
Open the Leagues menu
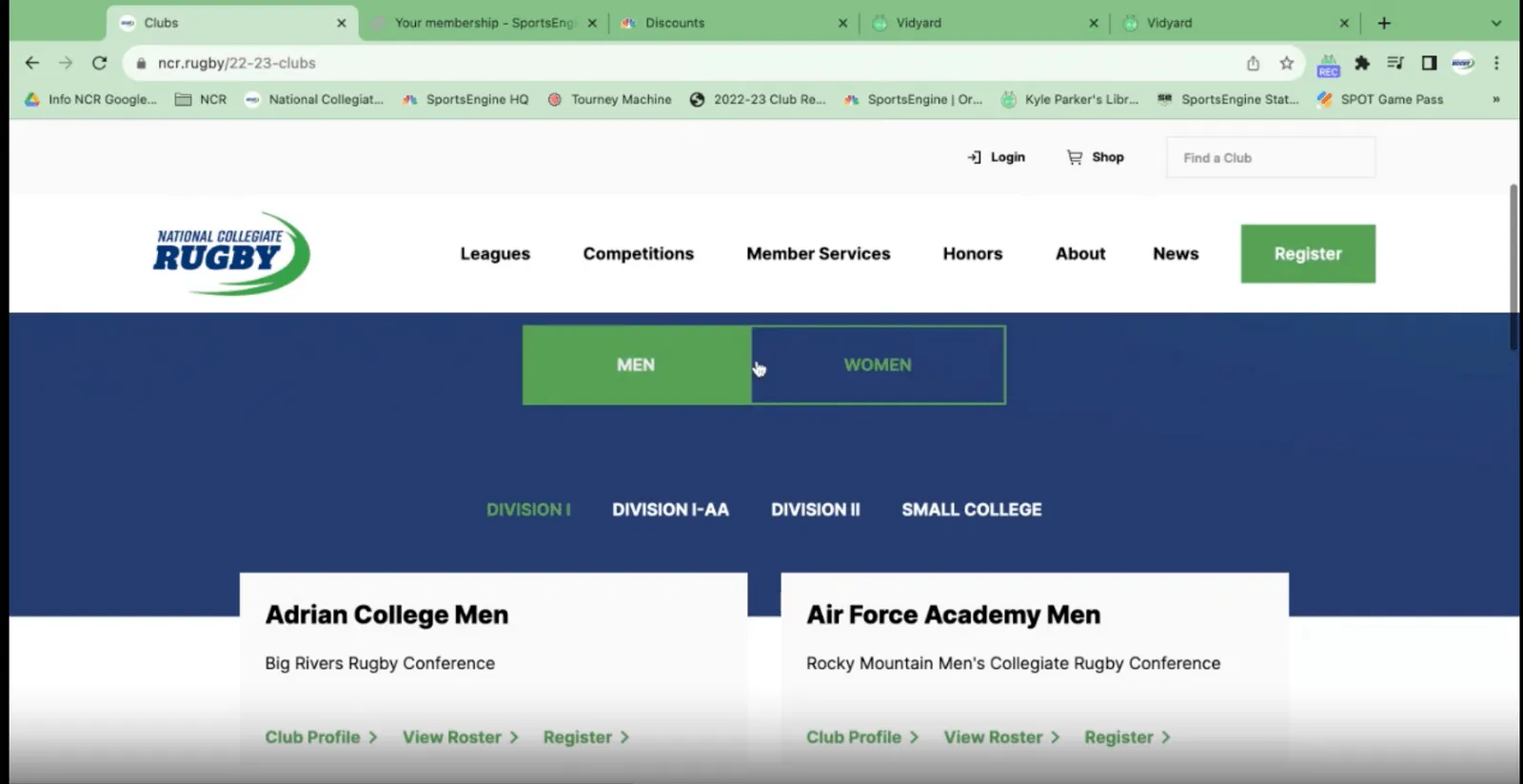[x=495, y=254]
